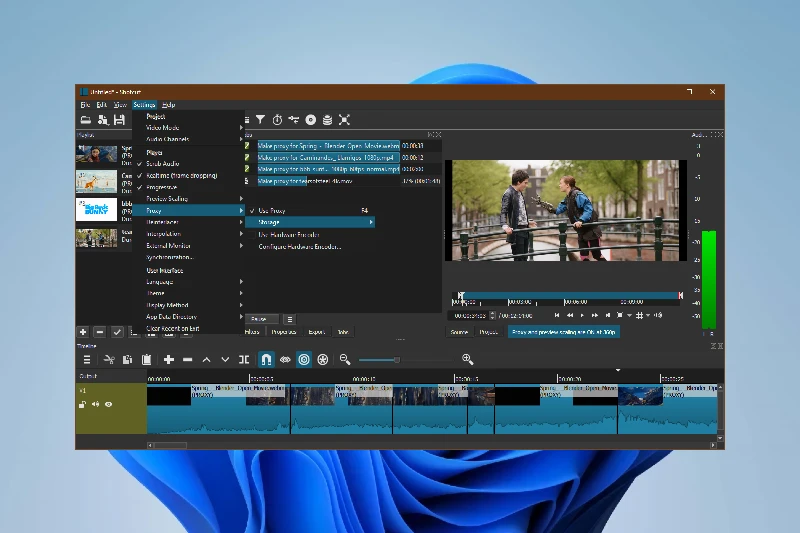Click the timeline zoom in magnifier
The image size is (800, 533).
click(467, 360)
